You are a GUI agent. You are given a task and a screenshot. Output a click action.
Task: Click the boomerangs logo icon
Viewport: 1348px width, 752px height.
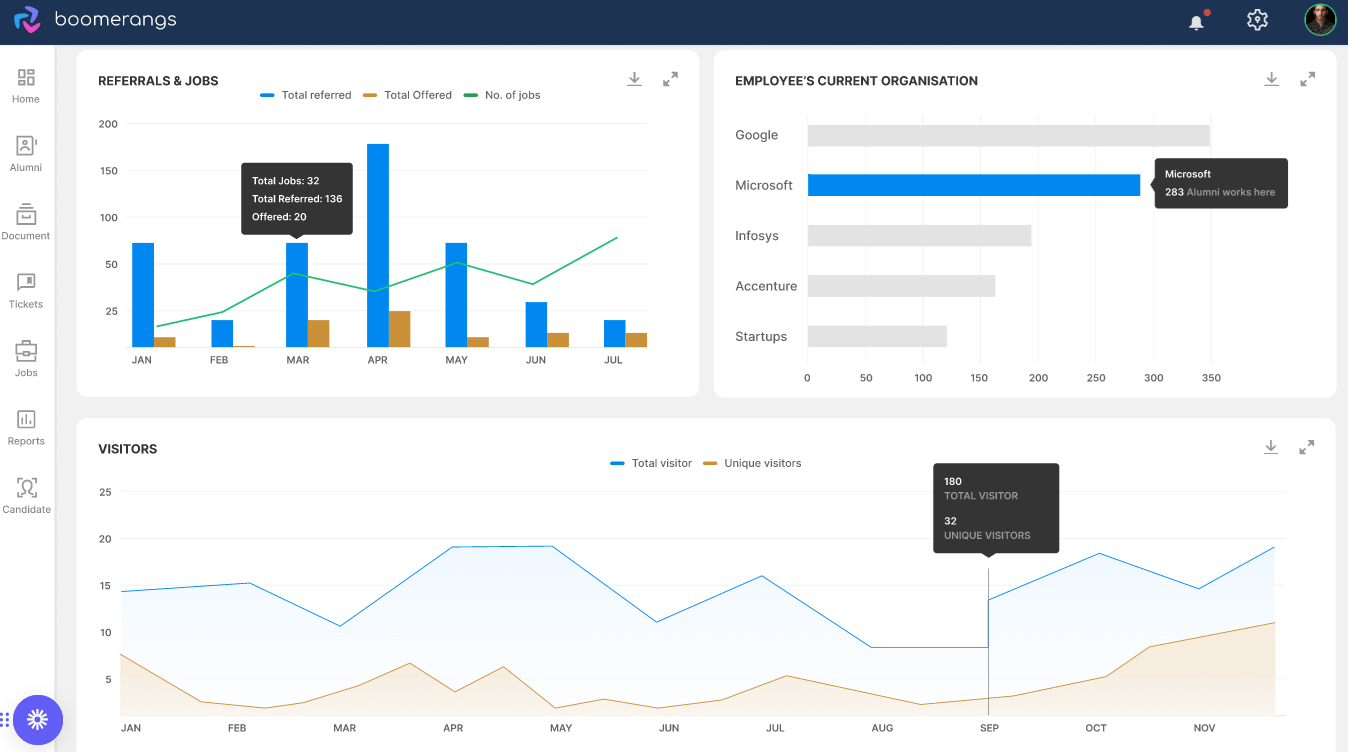point(27,19)
